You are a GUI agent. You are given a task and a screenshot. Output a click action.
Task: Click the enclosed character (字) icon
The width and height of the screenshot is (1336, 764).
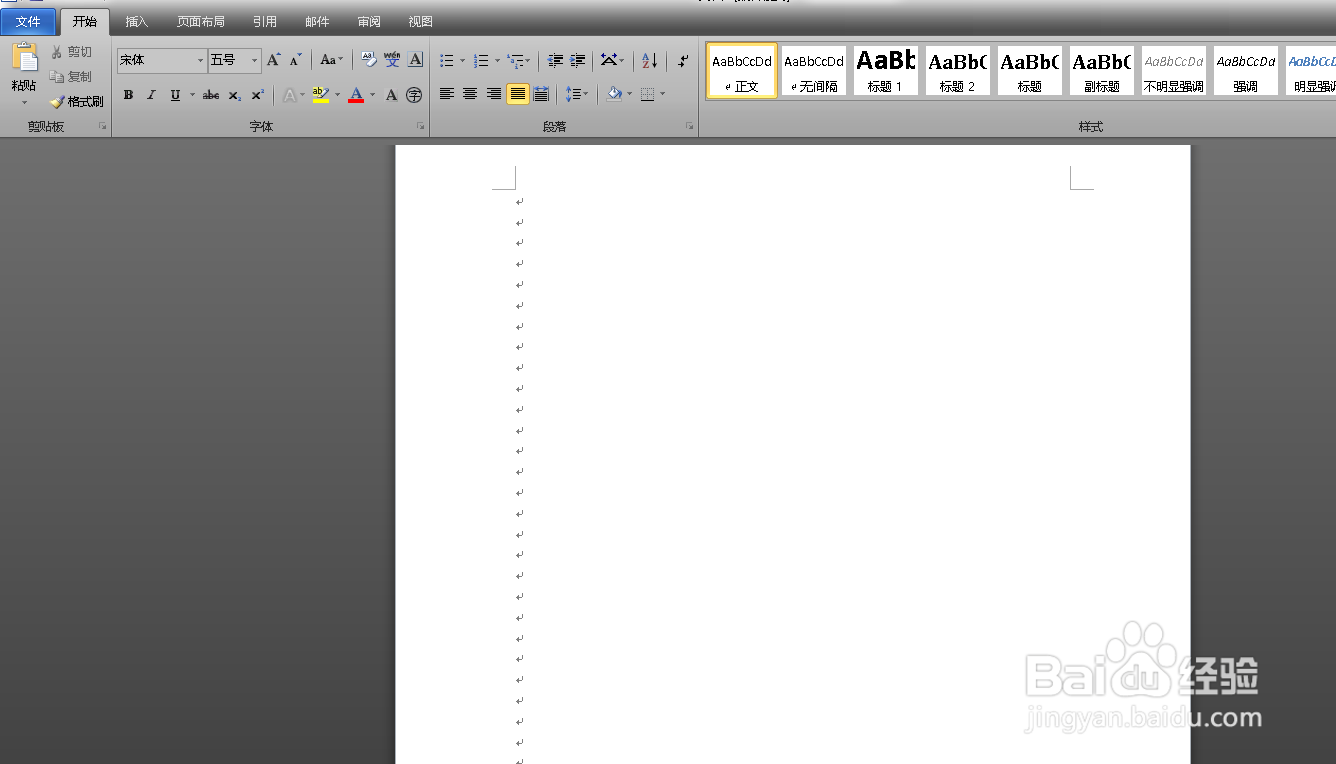tap(414, 95)
